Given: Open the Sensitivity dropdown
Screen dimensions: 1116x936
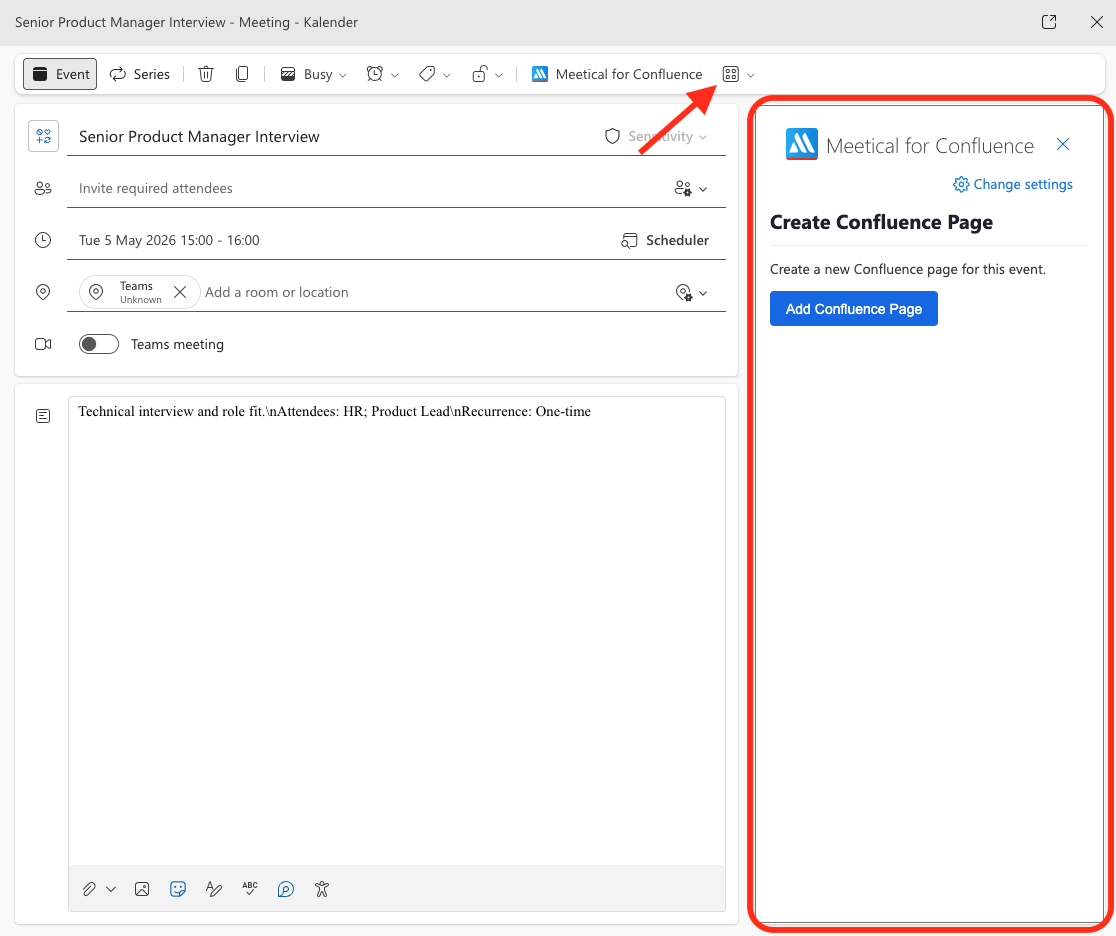Looking at the screenshot, I should (x=656, y=136).
